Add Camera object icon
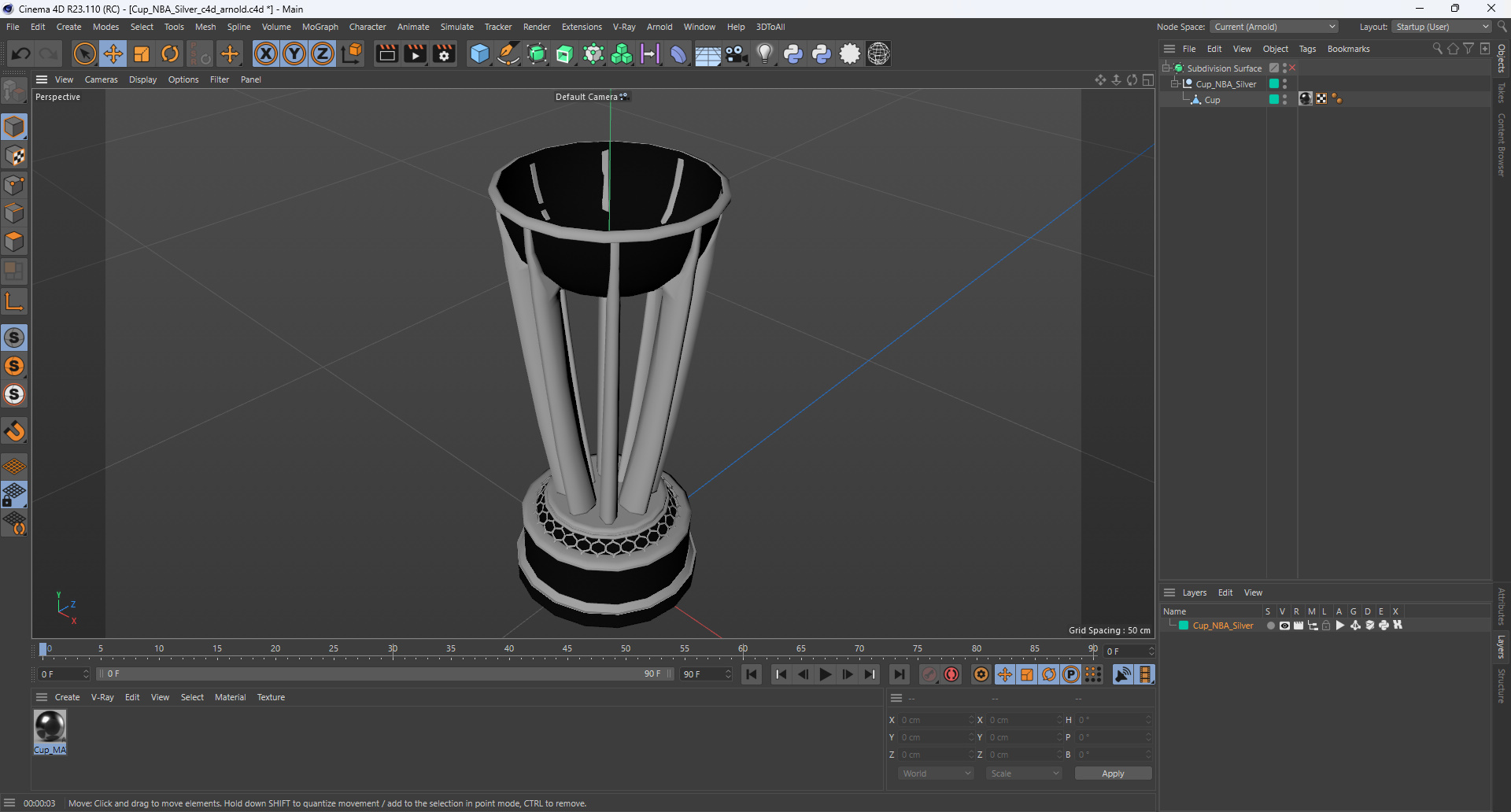Screen dimensions: 1511x812 click(x=737, y=54)
